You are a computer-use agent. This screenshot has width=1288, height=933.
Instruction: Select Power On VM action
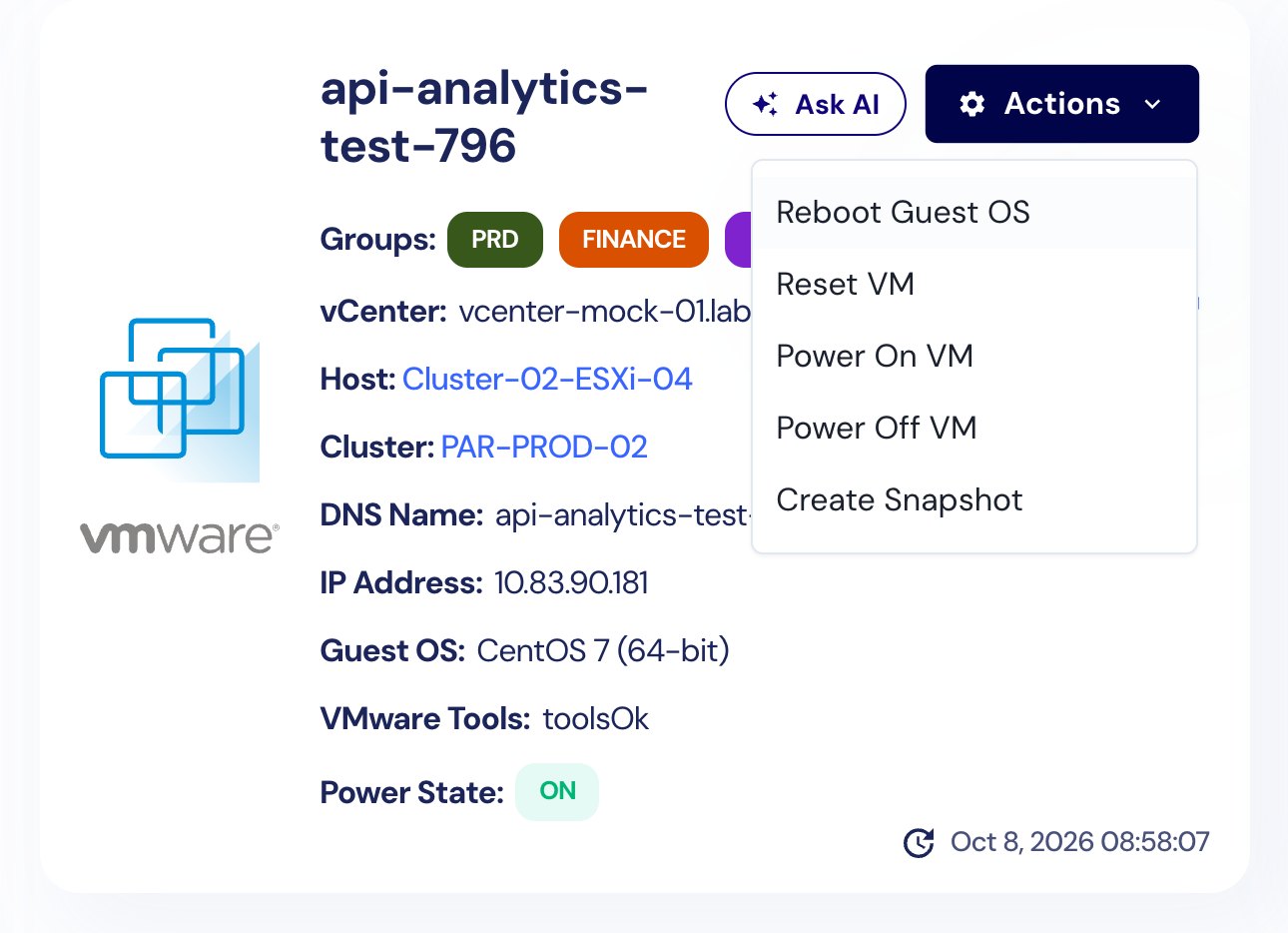point(973,357)
